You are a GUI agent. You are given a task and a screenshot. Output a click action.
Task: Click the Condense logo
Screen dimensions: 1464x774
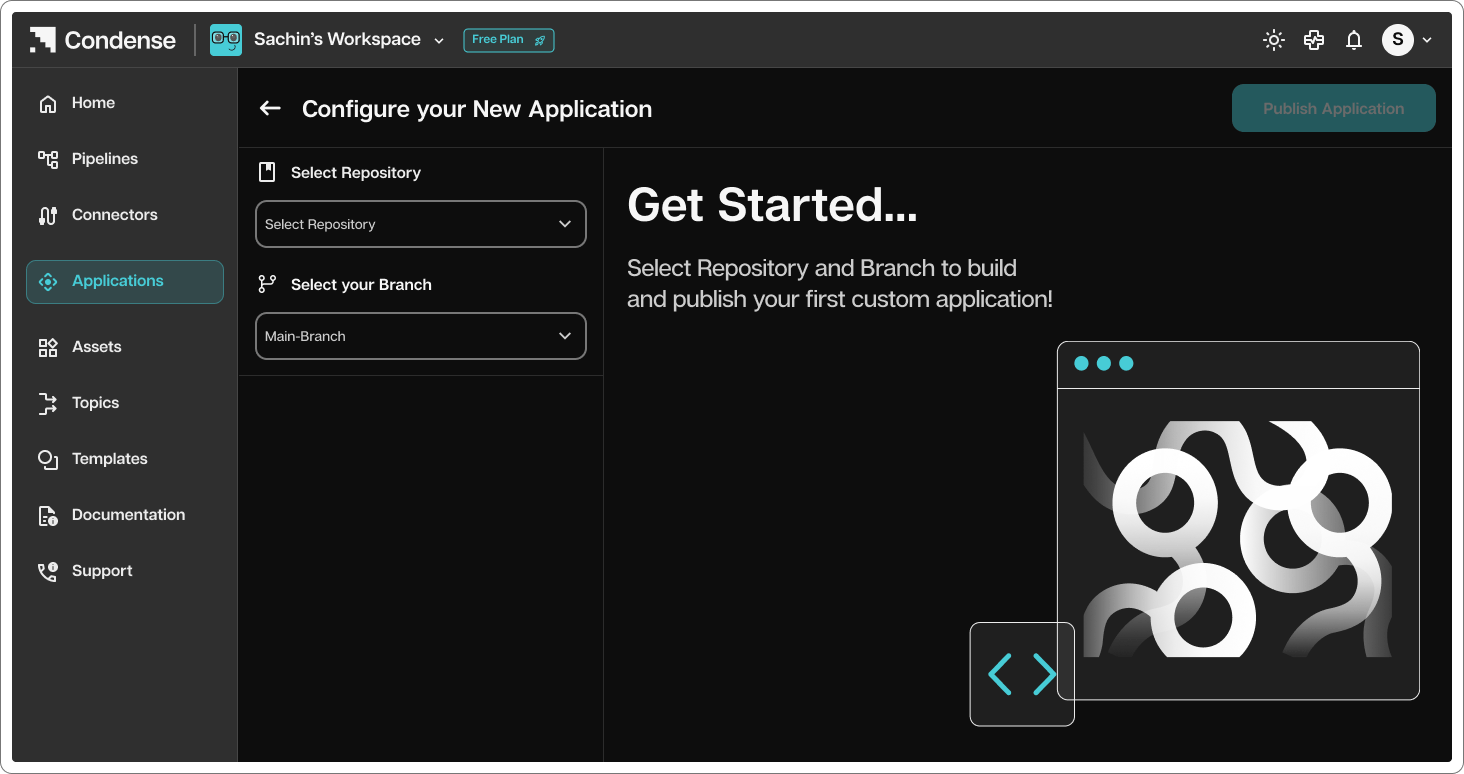point(103,40)
